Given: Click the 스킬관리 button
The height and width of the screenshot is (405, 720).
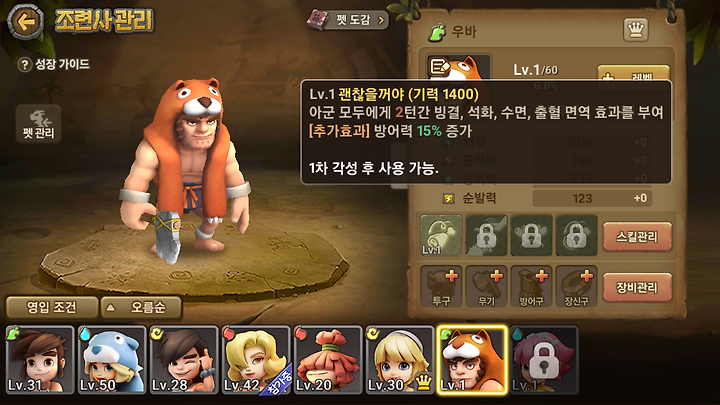Looking at the screenshot, I should 637,236.
